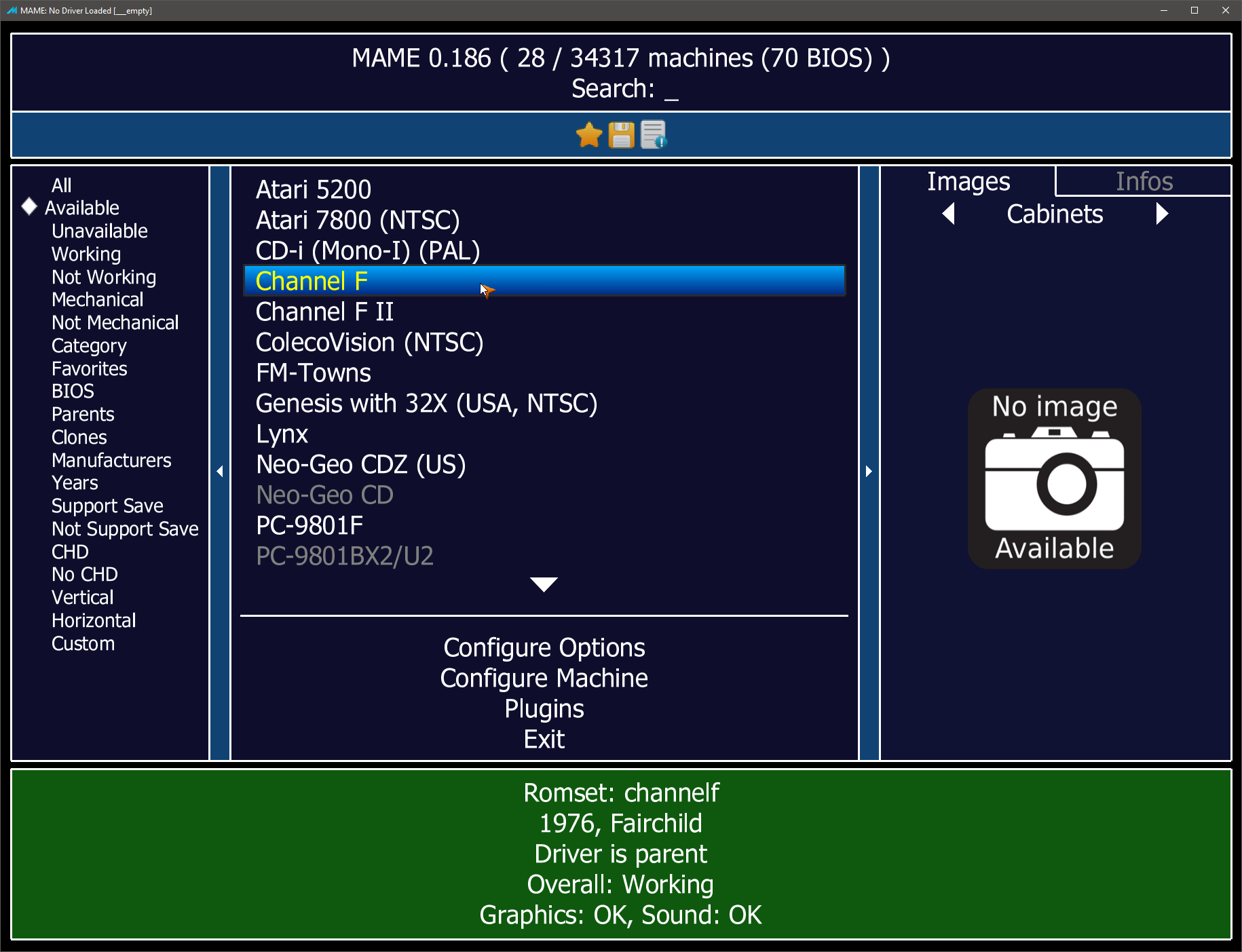
Task: Collapse the left filter panel arrow
Action: [220, 471]
